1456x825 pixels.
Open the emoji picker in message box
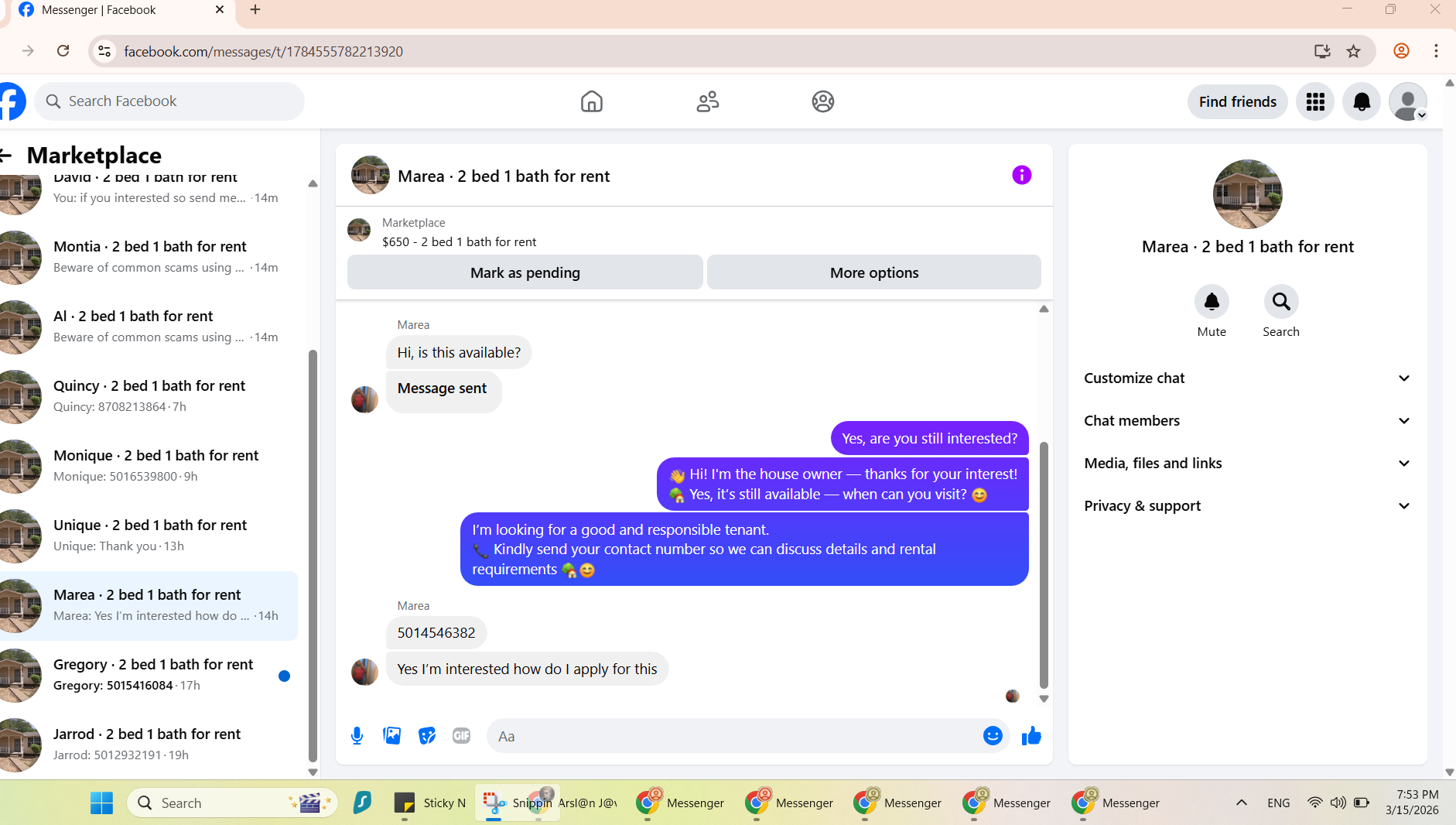(993, 736)
